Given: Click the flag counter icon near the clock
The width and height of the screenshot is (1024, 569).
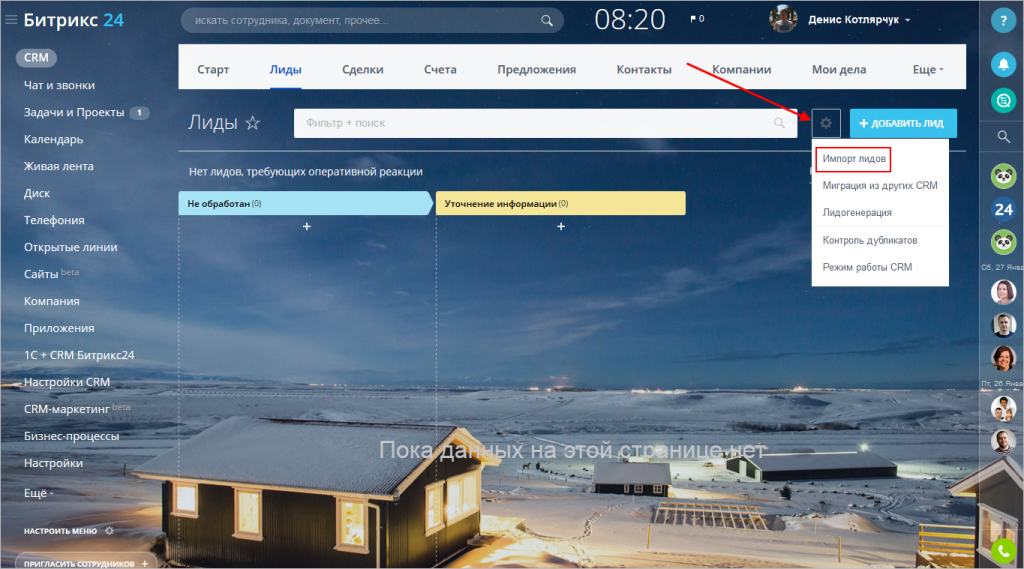Looking at the screenshot, I should pyautogui.click(x=697, y=19).
